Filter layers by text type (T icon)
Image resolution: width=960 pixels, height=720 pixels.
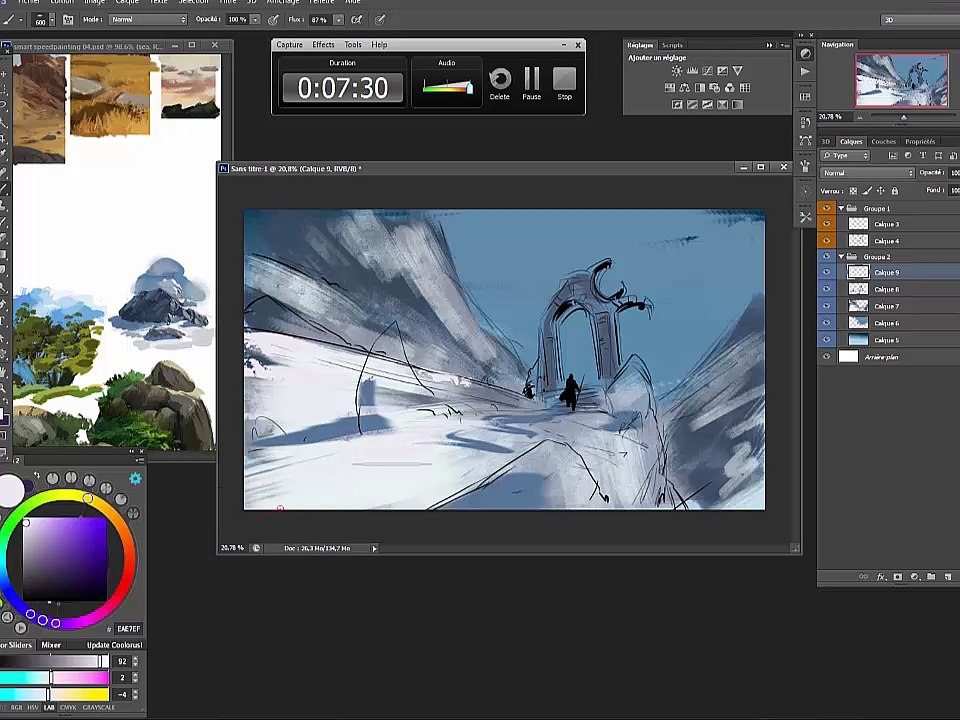[923, 156]
